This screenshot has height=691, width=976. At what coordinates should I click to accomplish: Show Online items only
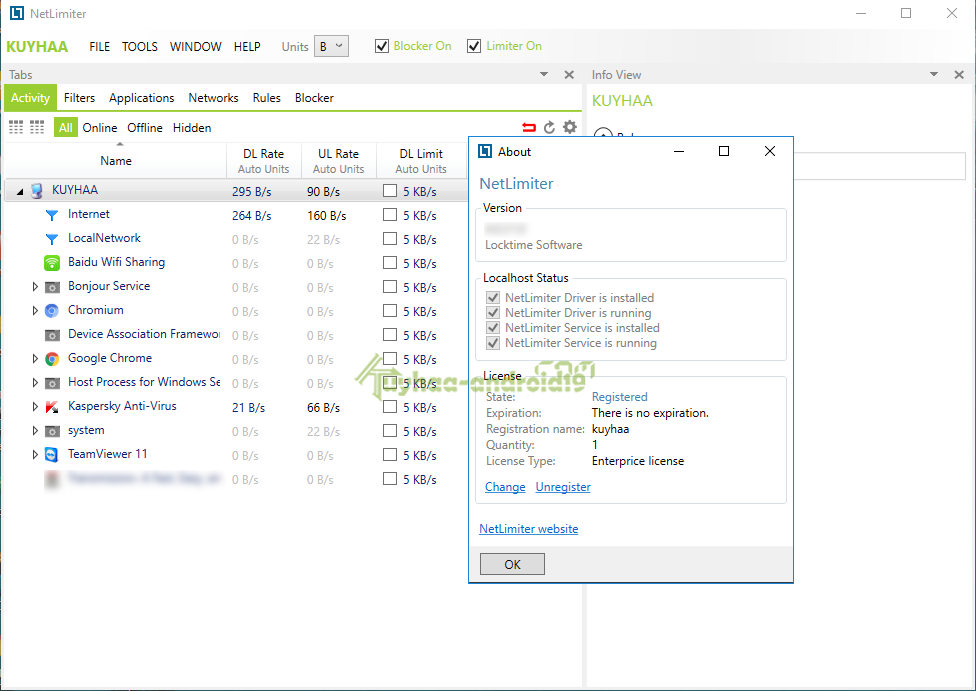(x=100, y=128)
